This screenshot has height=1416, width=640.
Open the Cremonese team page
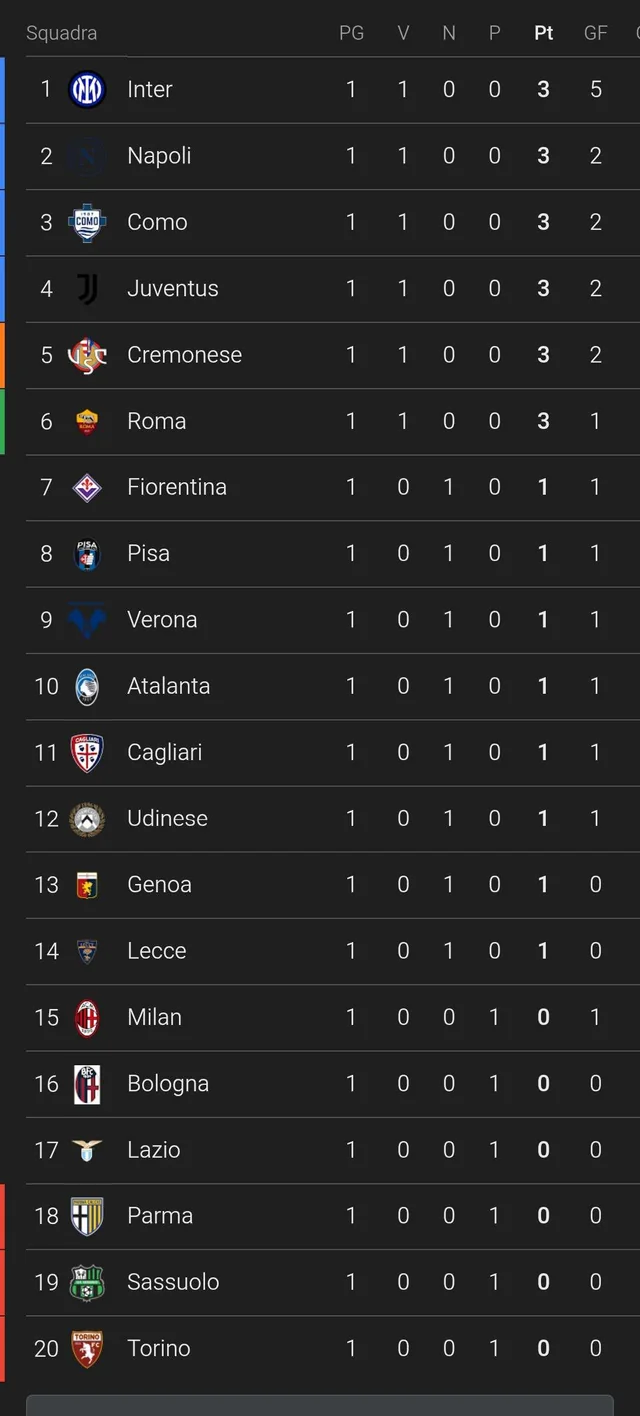(184, 355)
